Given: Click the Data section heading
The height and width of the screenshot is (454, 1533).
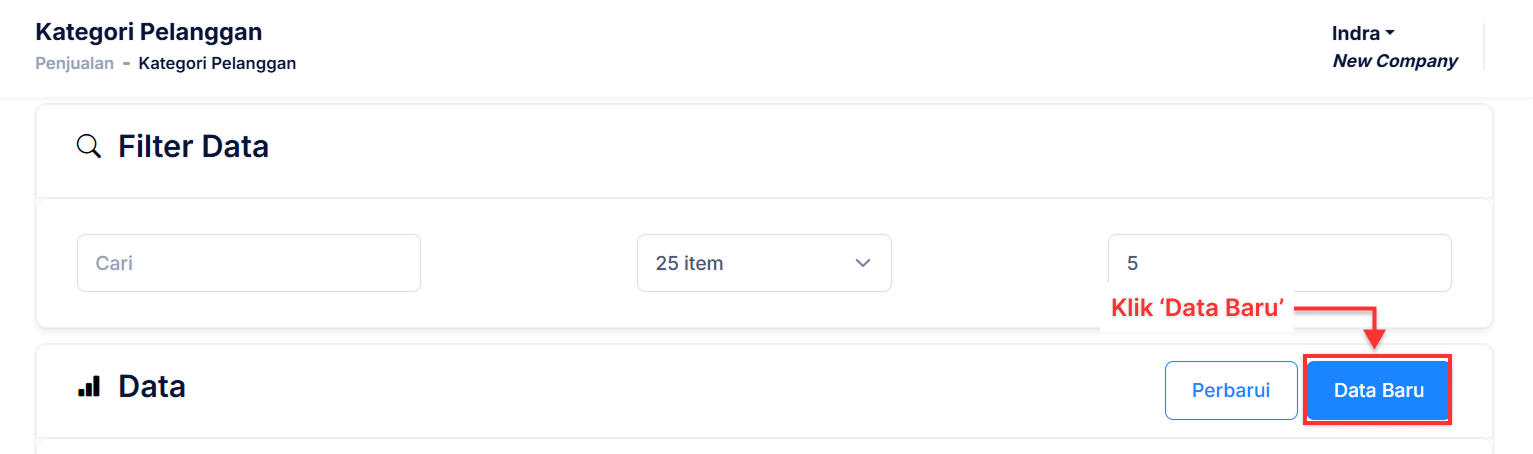Looking at the screenshot, I should pyautogui.click(x=152, y=386).
